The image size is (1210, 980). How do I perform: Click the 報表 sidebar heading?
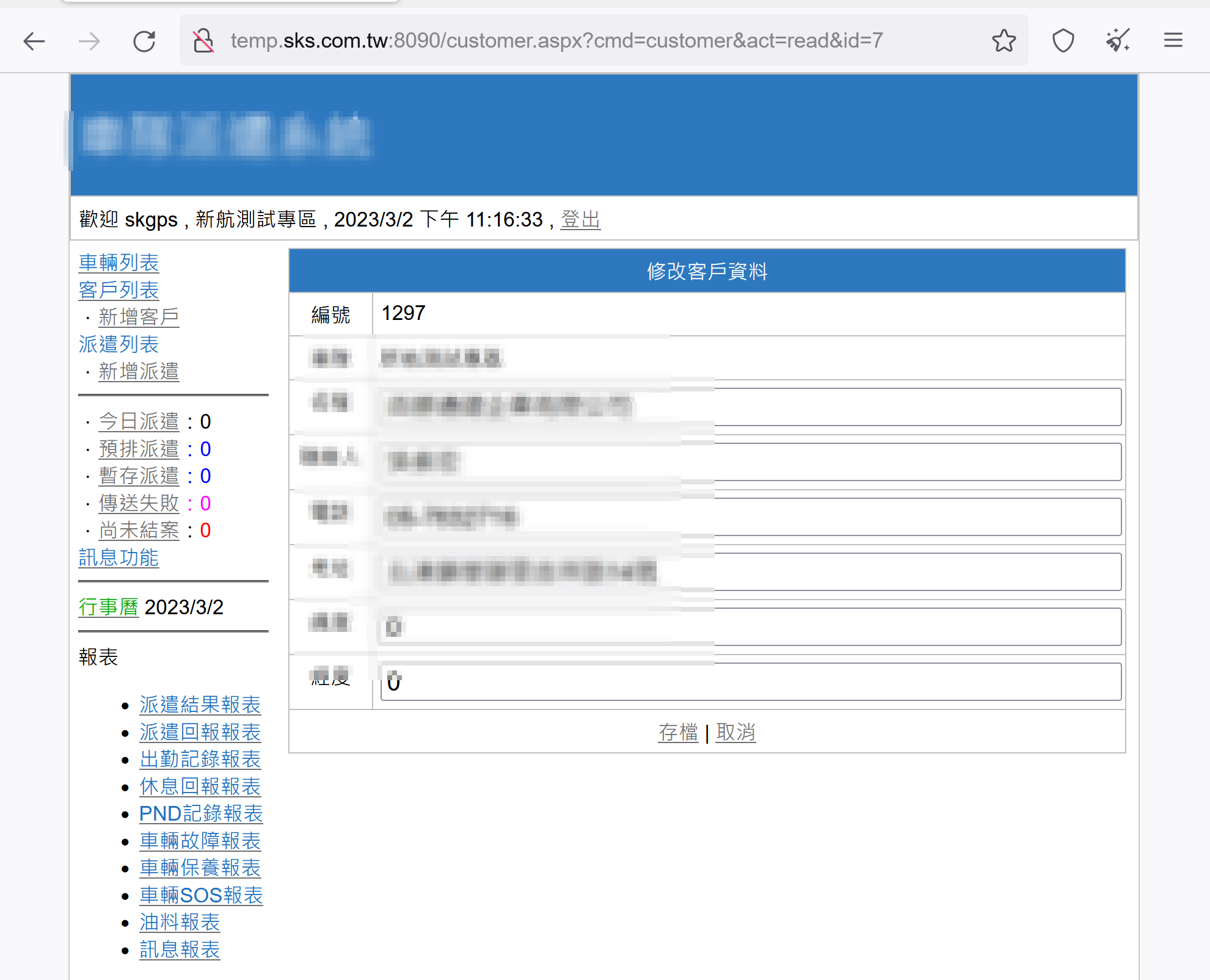click(98, 657)
